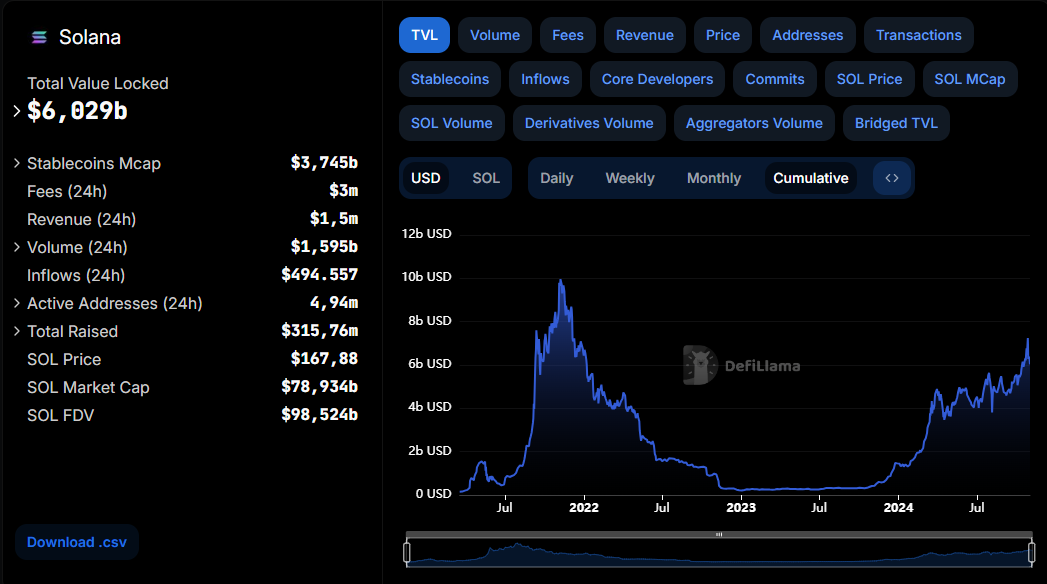This screenshot has height=584, width=1047.
Task: Click the 10b USD y-axis label
Action: [426, 276]
